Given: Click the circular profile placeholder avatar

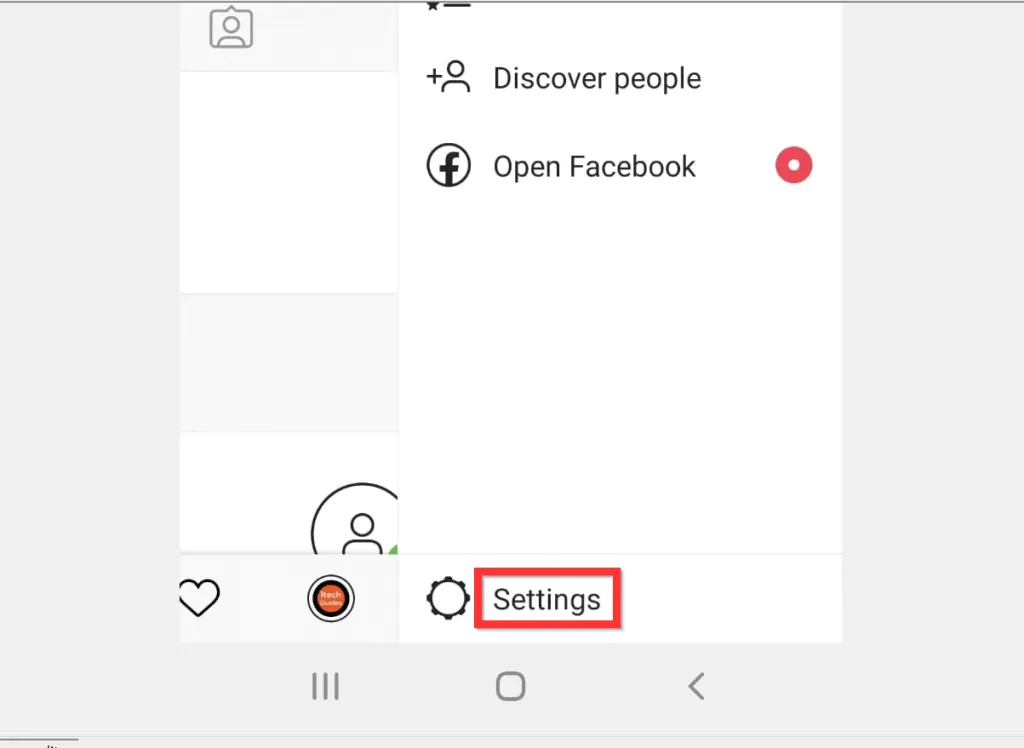Looking at the screenshot, I should click(356, 519).
